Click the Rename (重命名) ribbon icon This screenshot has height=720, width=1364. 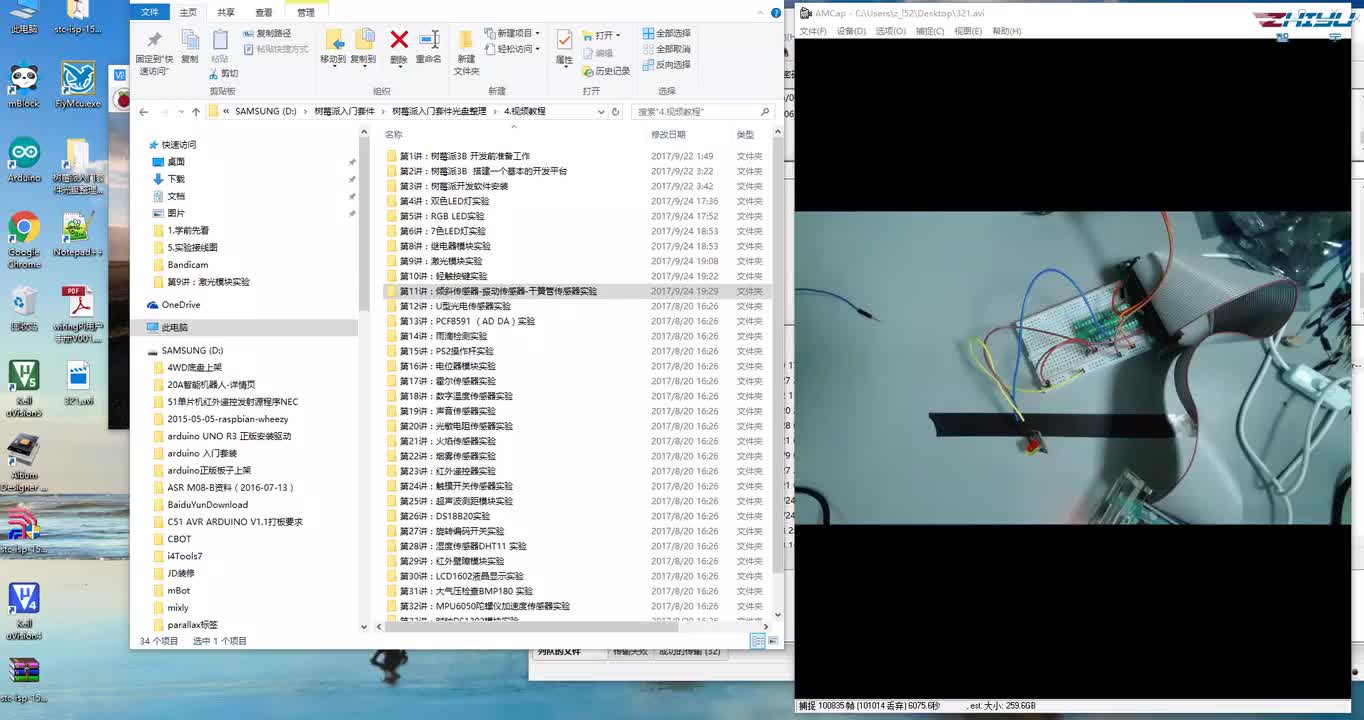tap(429, 40)
